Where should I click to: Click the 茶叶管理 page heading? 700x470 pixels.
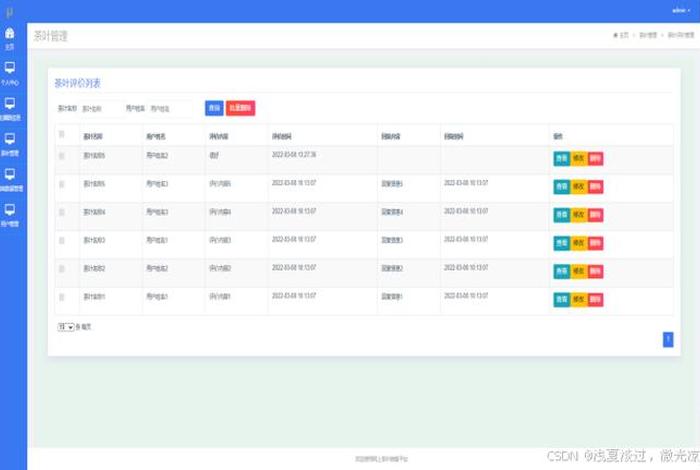pyautogui.click(x=50, y=36)
